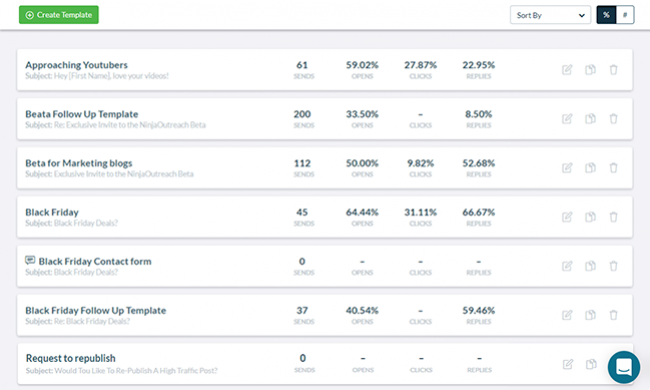
Task: Edit the Black Friday template
Action: [x=567, y=217]
